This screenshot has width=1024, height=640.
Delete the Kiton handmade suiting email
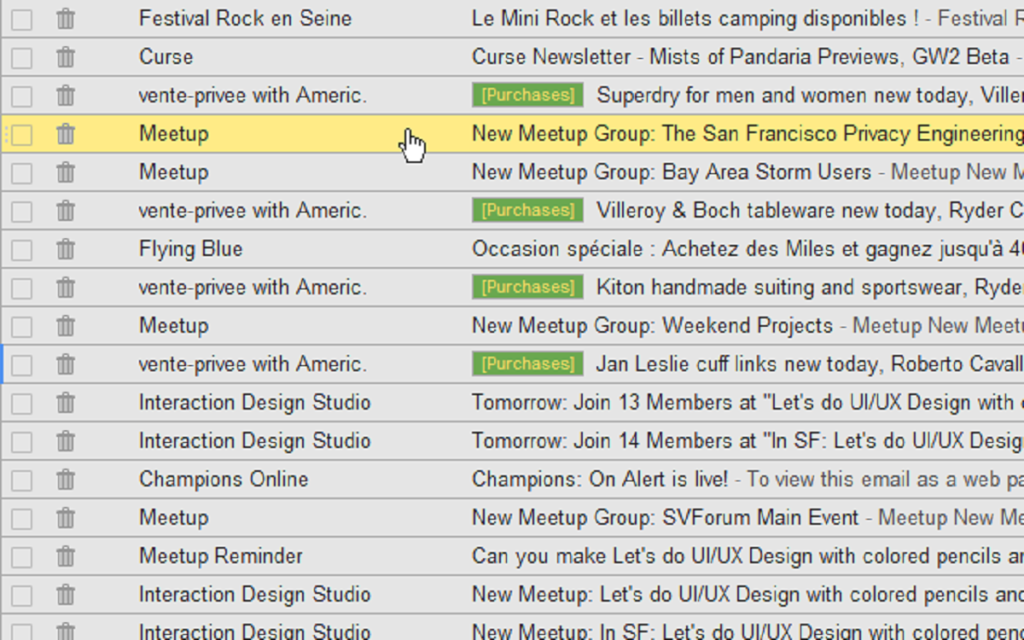(x=66, y=288)
